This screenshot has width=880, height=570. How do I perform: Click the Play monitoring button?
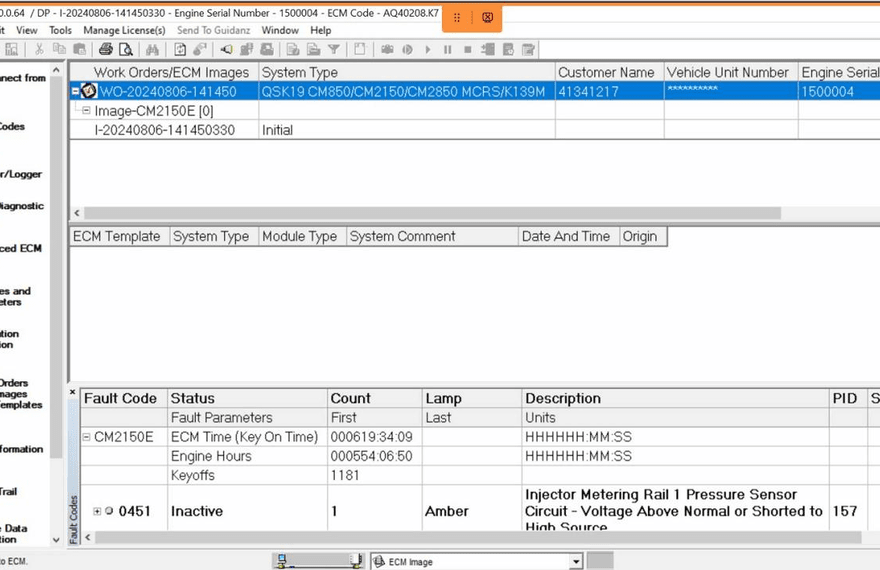click(428, 49)
